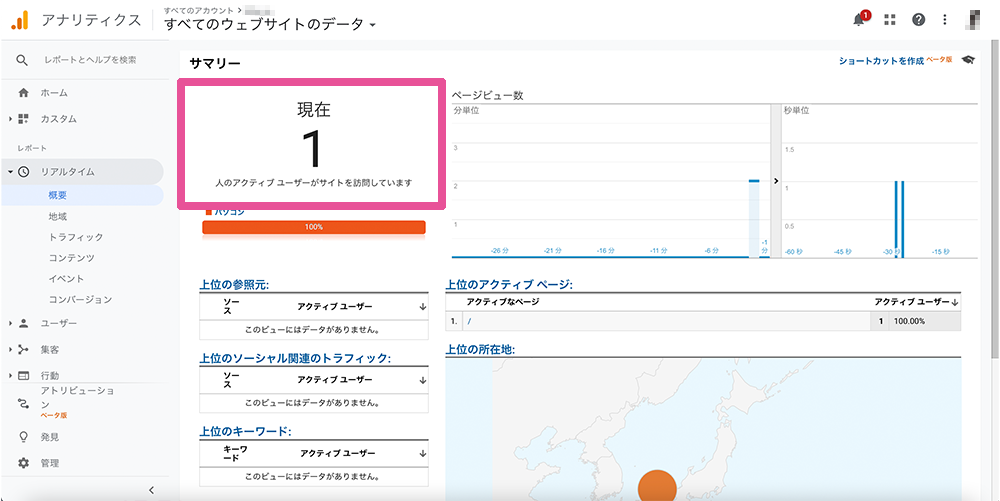This screenshot has height=501, width=1000.
Task: Click the orange 100% device bar
Action: (x=314, y=227)
